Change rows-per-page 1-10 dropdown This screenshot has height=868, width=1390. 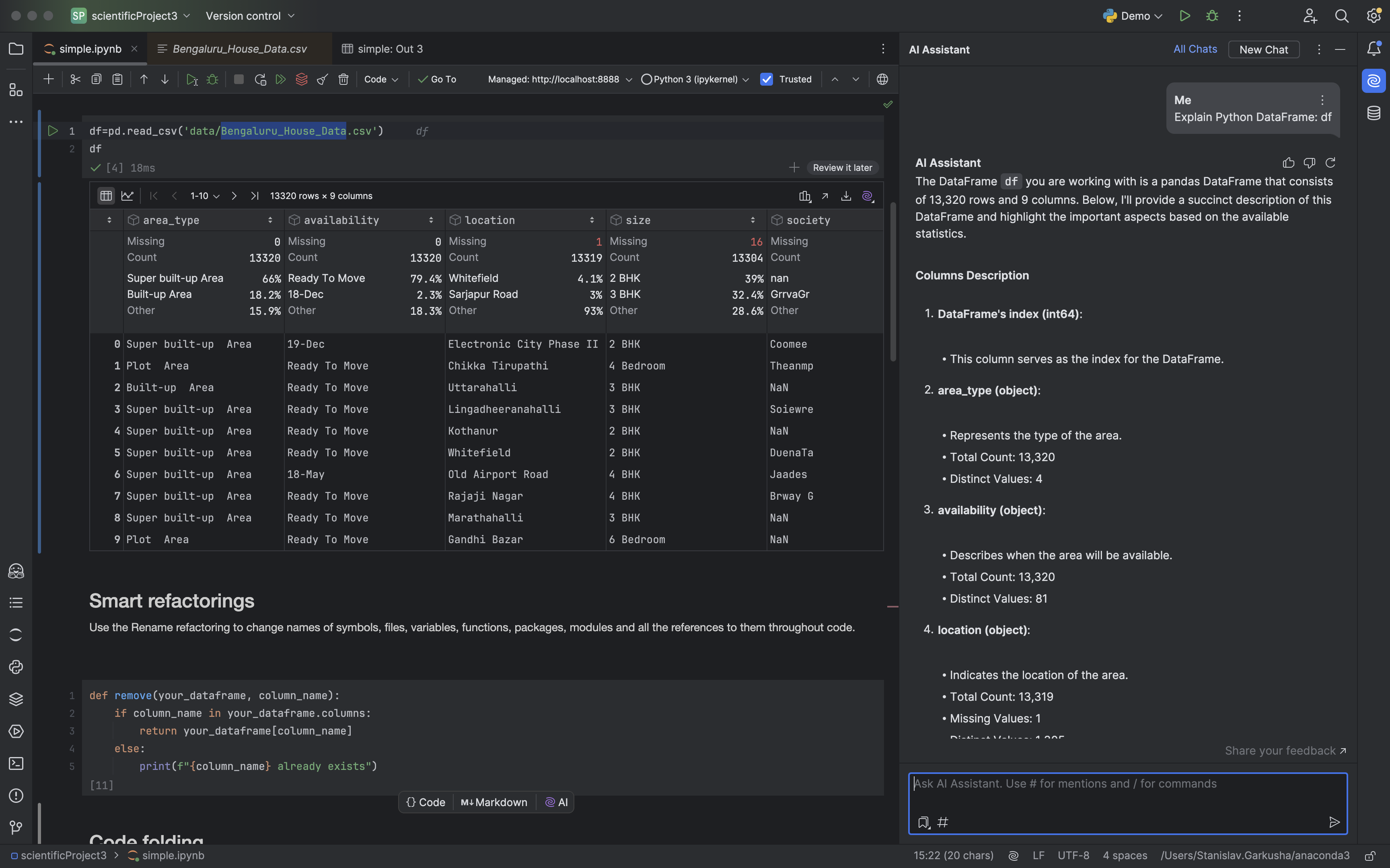(205, 196)
